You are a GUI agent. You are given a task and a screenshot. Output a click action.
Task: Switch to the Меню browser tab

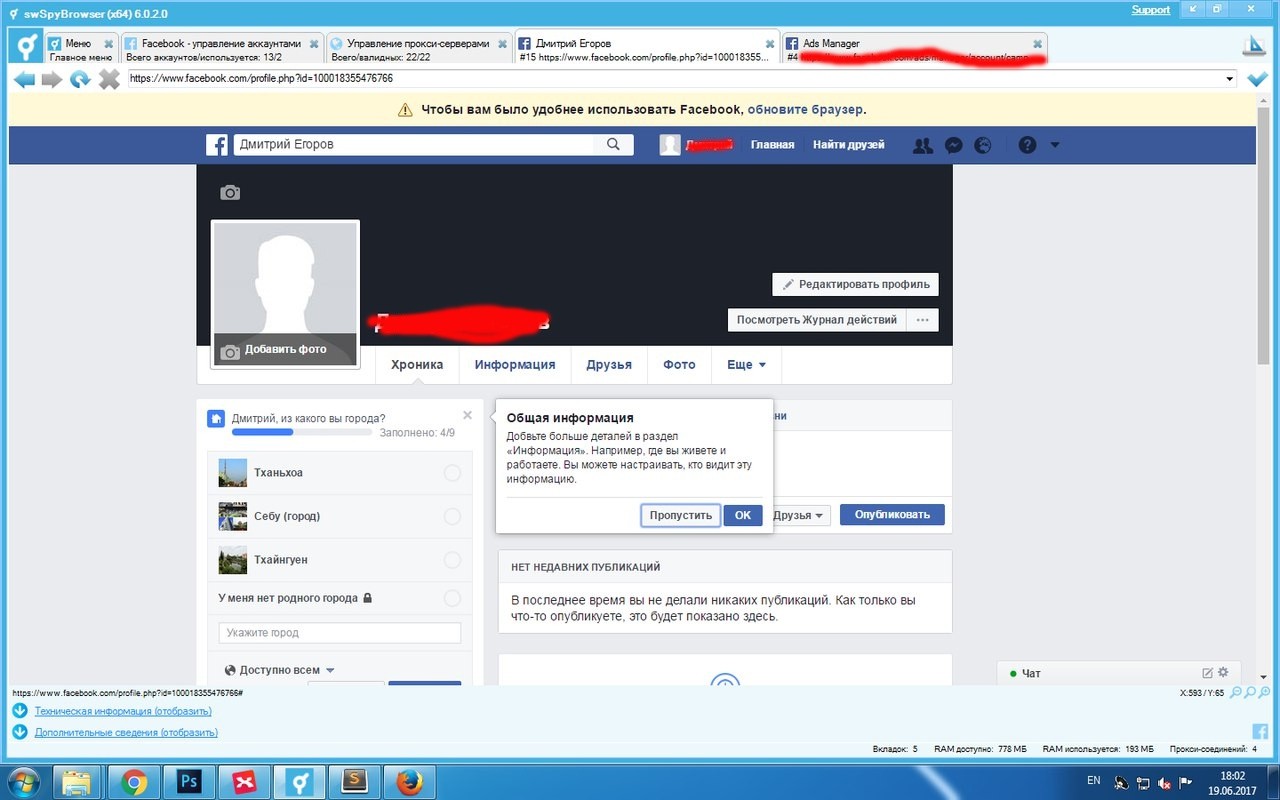click(80, 49)
